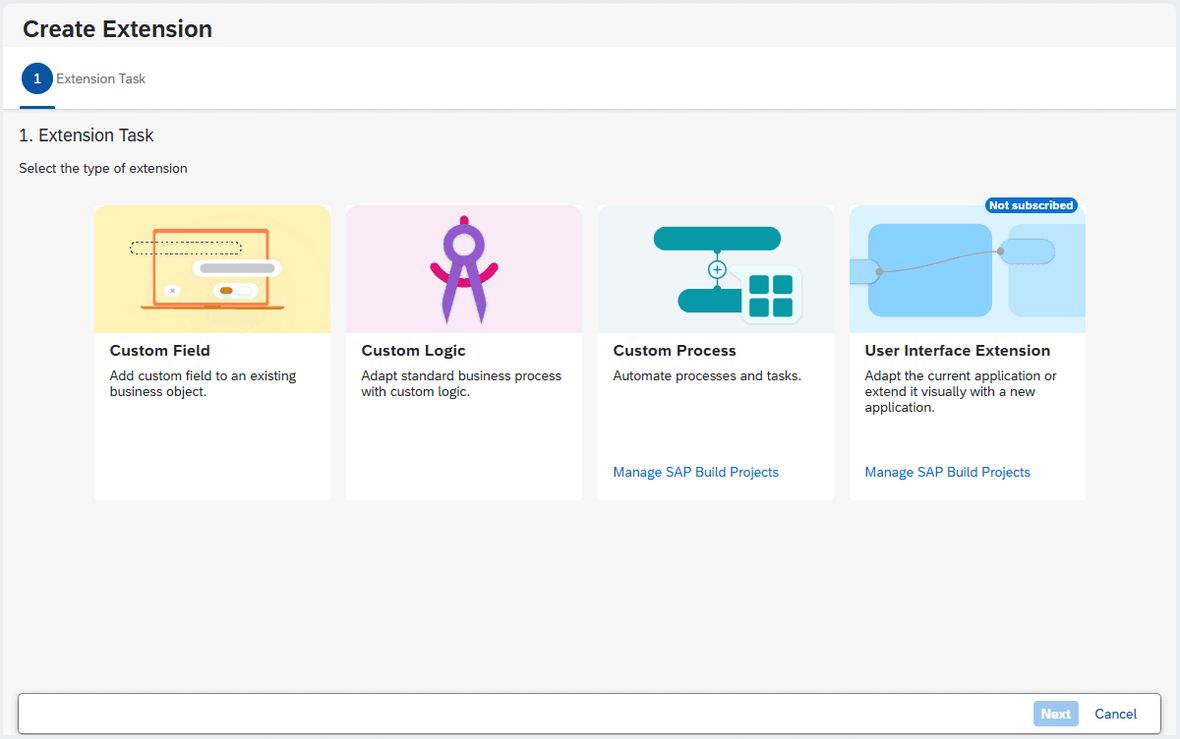Select the Custom Field card title
1180x739 pixels.
[x=160, y=351]
